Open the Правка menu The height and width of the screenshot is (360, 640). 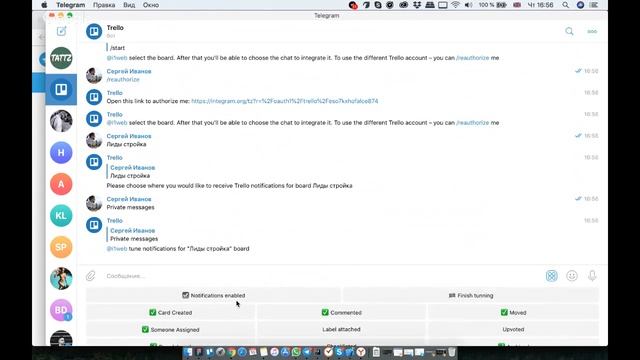pyautogui.click(x=104, y=5)
